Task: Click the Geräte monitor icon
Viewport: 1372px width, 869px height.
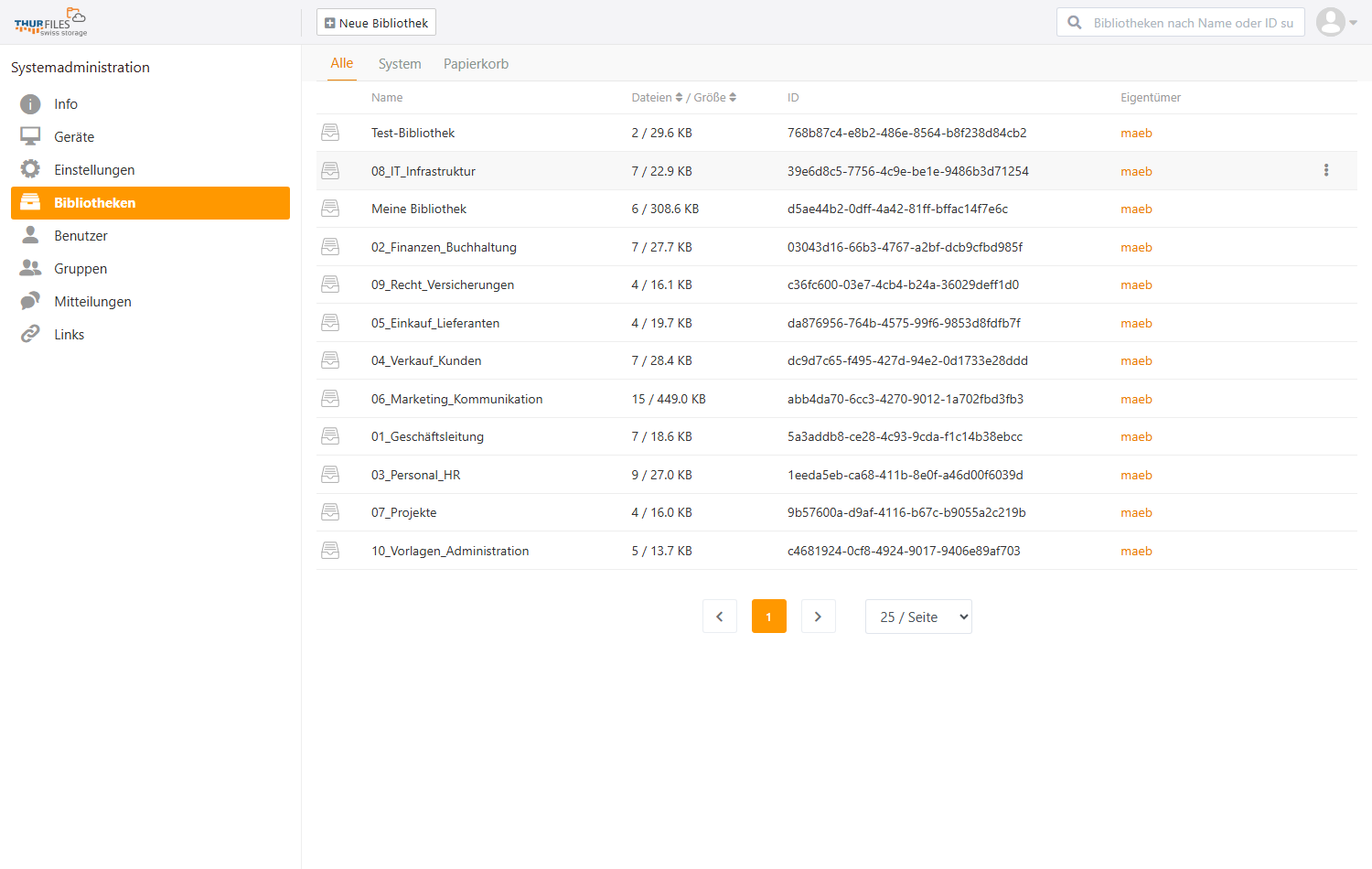Action: tap(30, 136)
